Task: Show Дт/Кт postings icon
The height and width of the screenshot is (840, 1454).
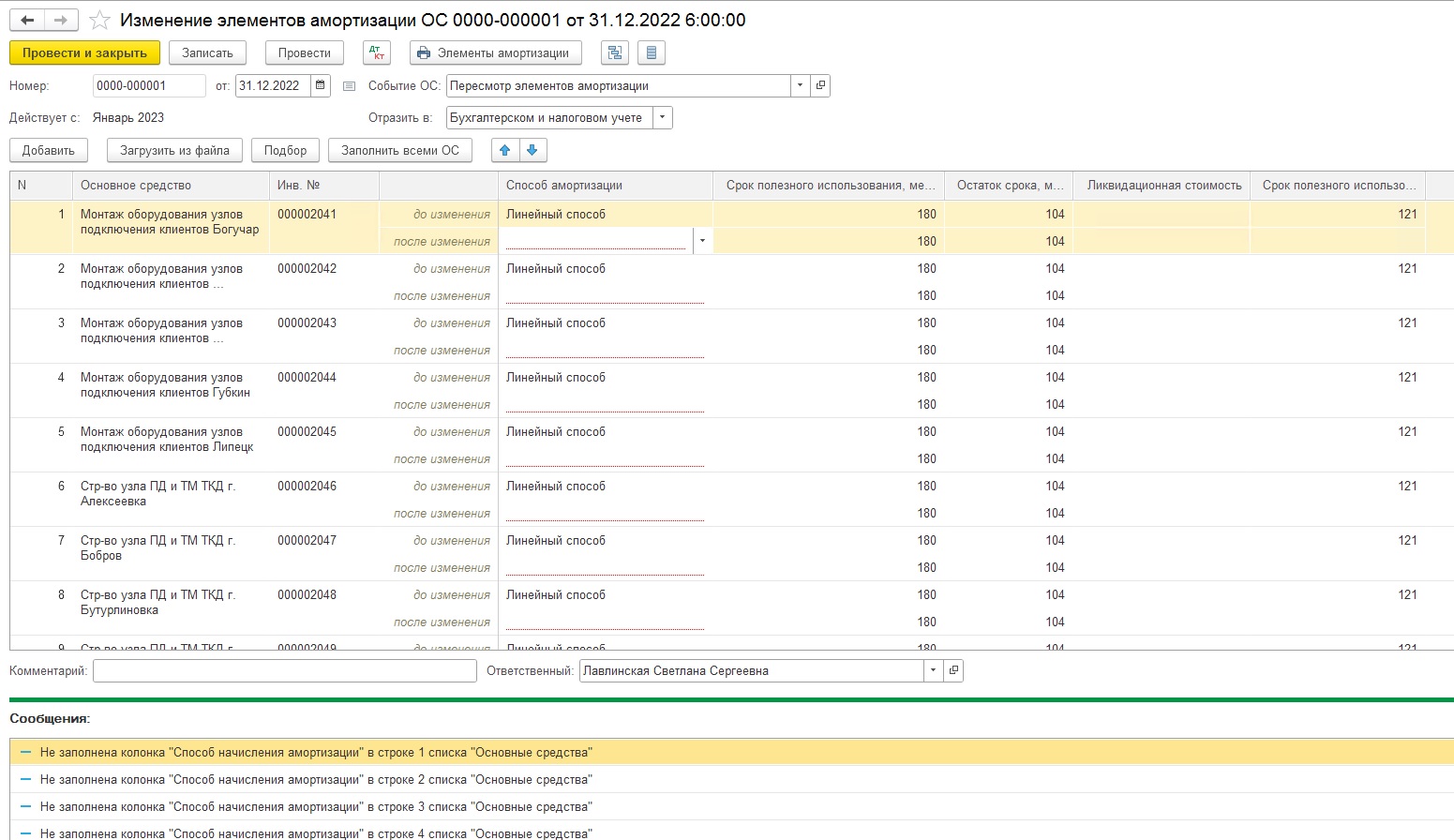Action: (x=377, y=53)
